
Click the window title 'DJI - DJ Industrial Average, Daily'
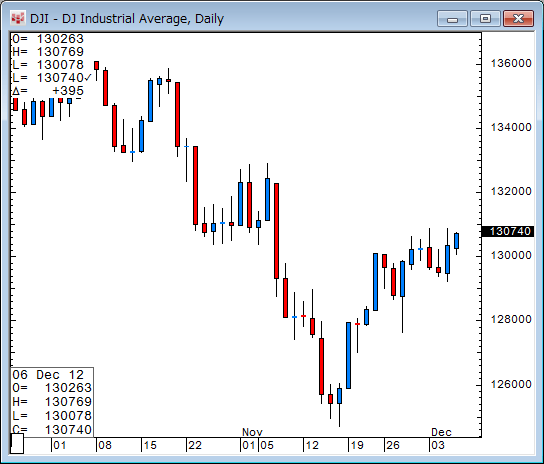click(127, 18)
